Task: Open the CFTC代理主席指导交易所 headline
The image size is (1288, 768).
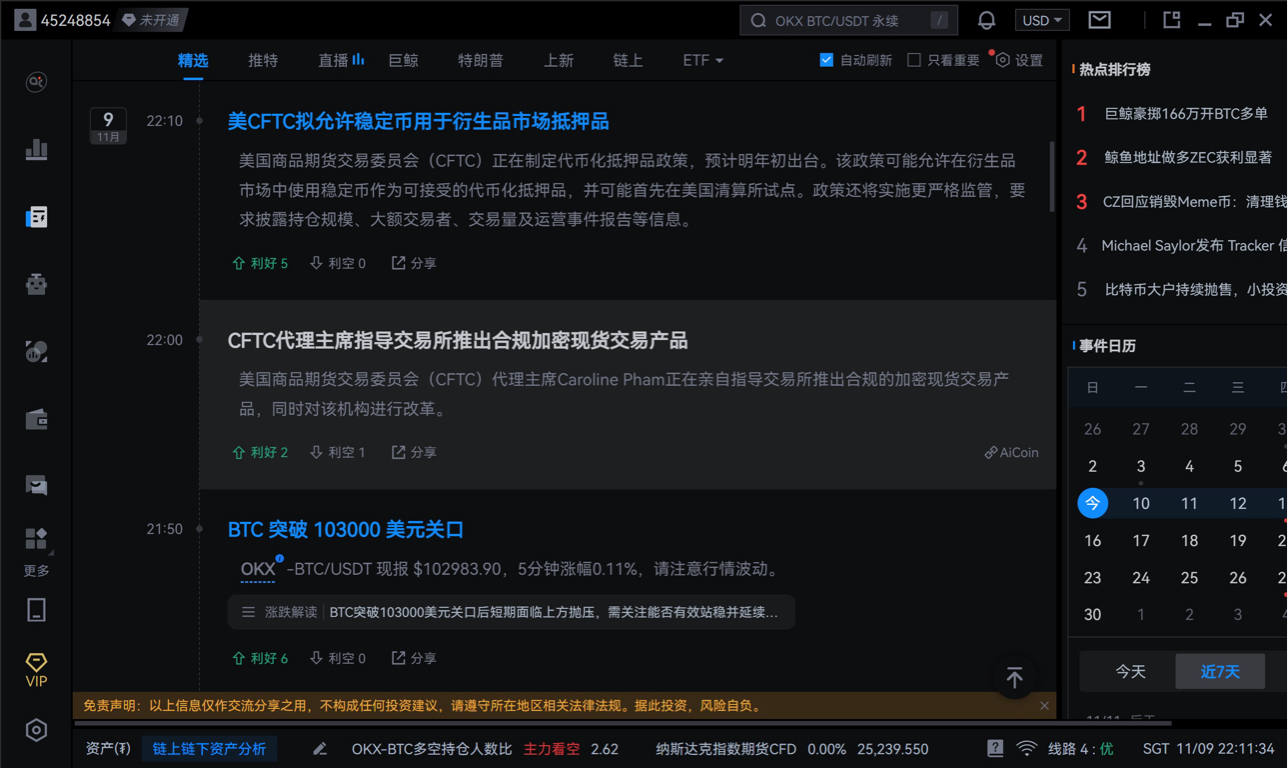Action: click(457, 341)
